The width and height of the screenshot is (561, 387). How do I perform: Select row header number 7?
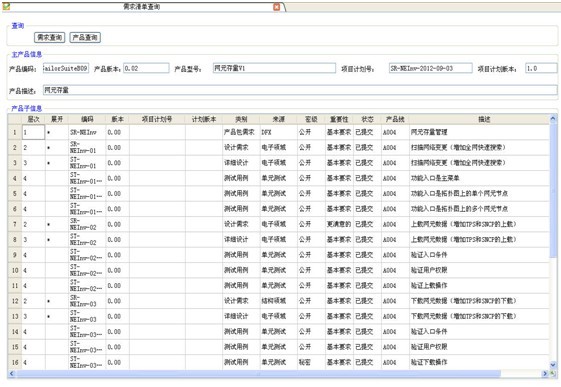pyautogui.click(x=15, y=224)
